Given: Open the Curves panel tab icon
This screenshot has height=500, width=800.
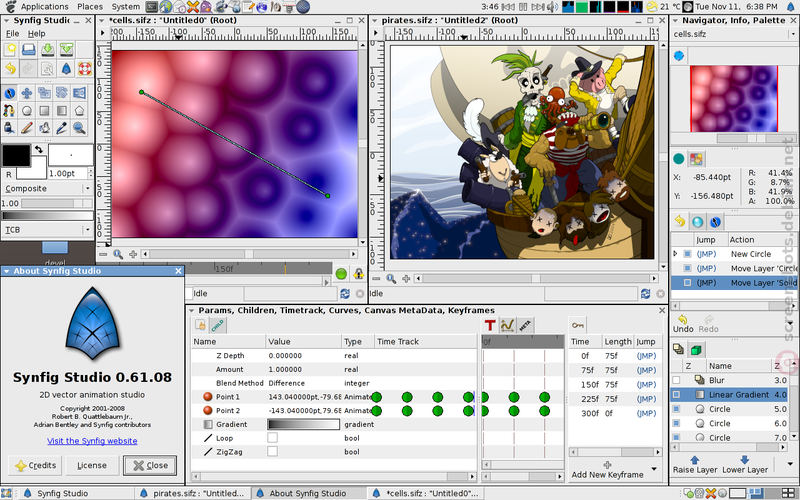Looking at the screenshot, I should [508, 326].
